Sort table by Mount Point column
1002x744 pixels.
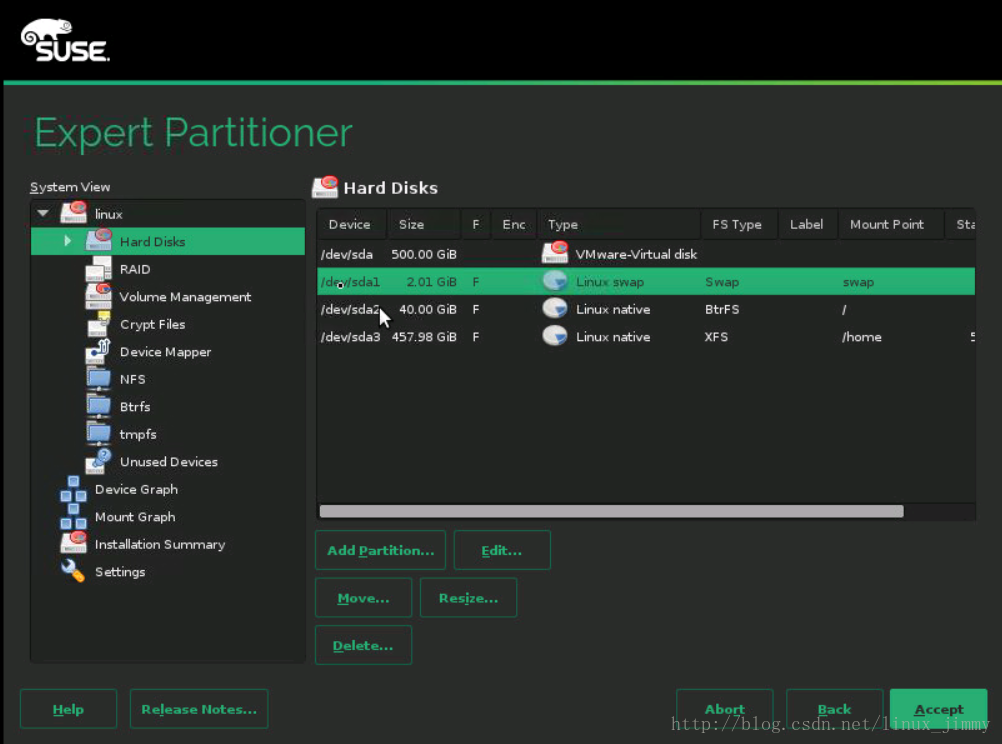pos(891,224)
